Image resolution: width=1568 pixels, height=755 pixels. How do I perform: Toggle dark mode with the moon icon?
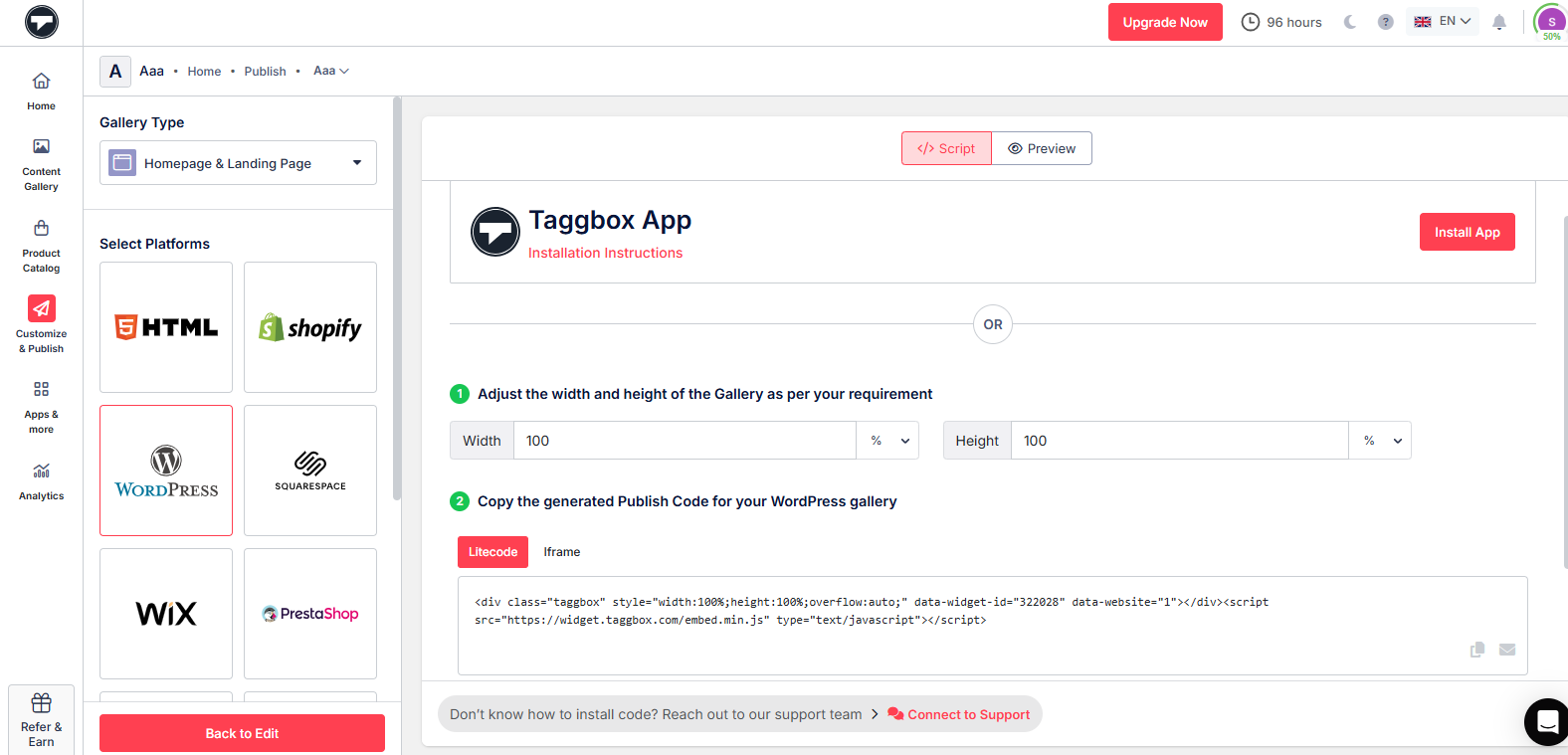[1350, 22]
